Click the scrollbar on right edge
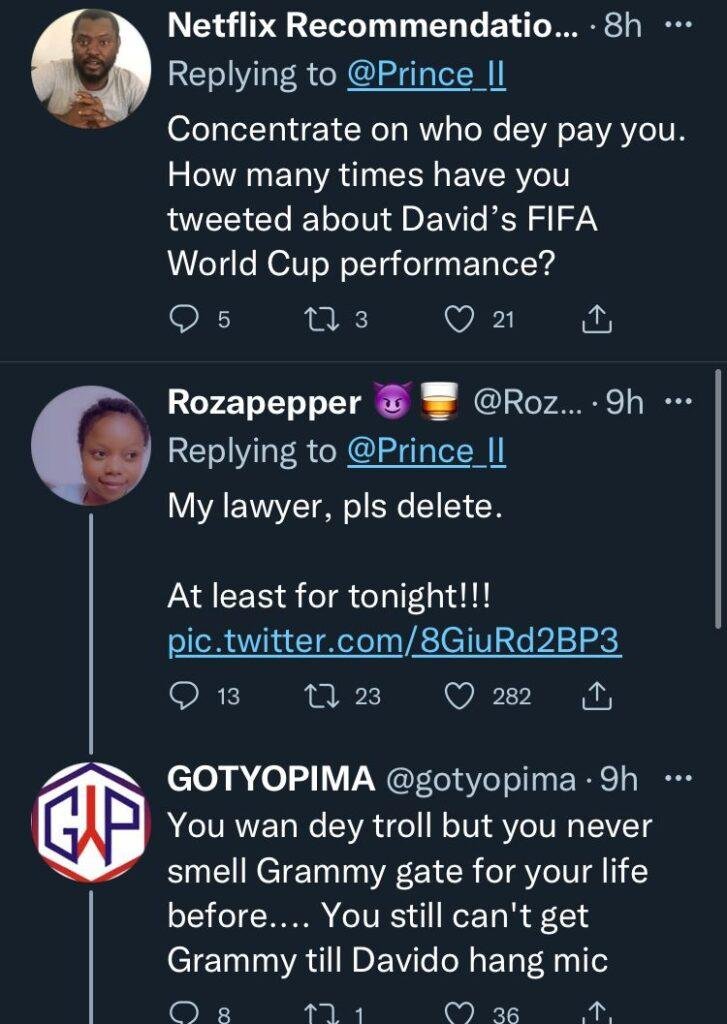The image size is (727, 1024). pyautogui.click(x=718, y=500)
